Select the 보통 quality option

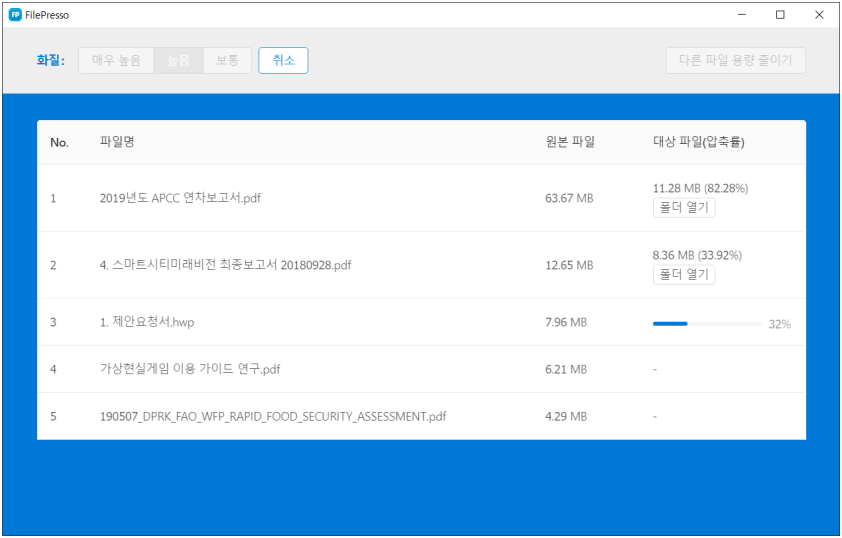point(227,60)
